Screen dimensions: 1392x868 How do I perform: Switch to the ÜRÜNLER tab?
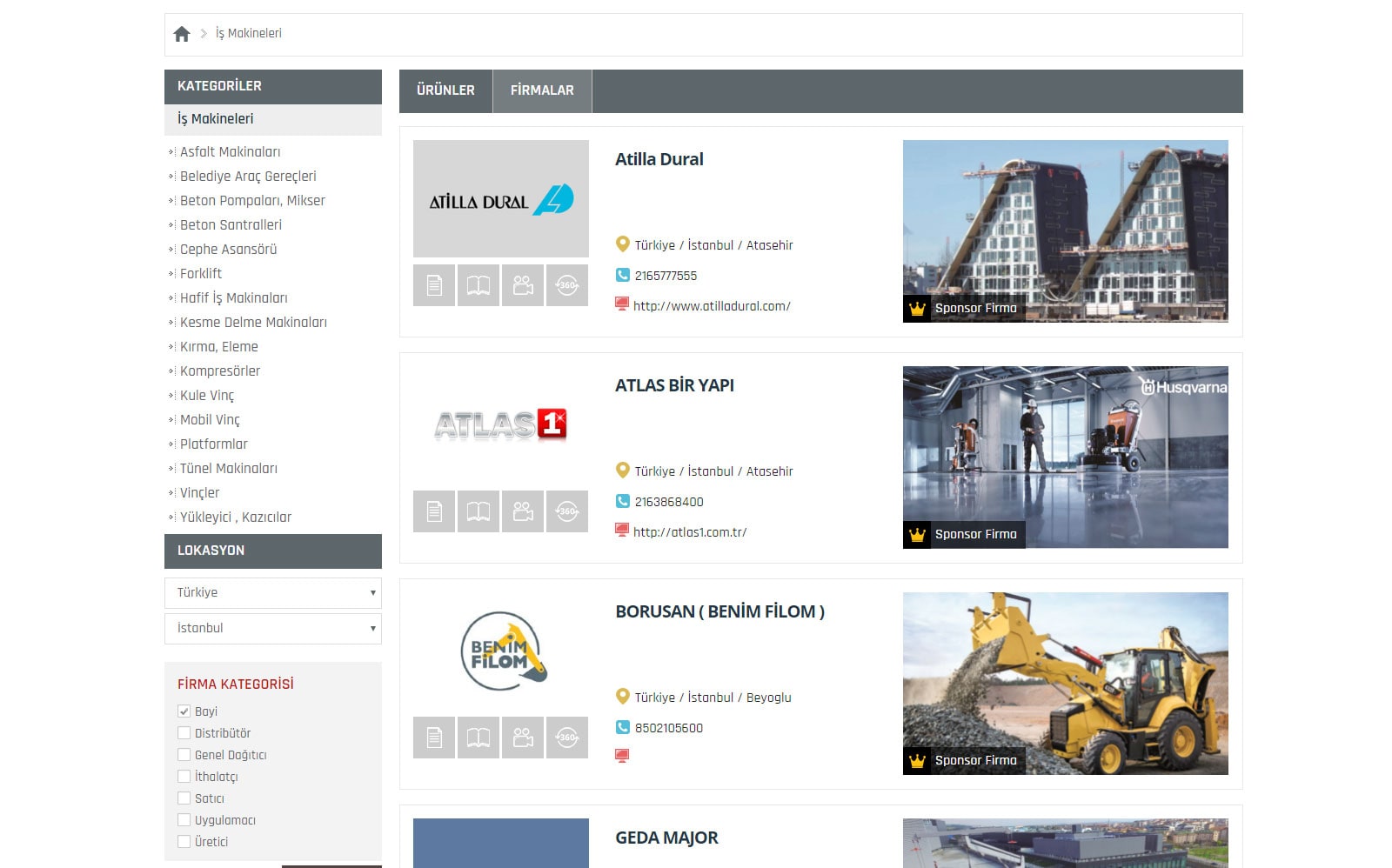point(445,90)
